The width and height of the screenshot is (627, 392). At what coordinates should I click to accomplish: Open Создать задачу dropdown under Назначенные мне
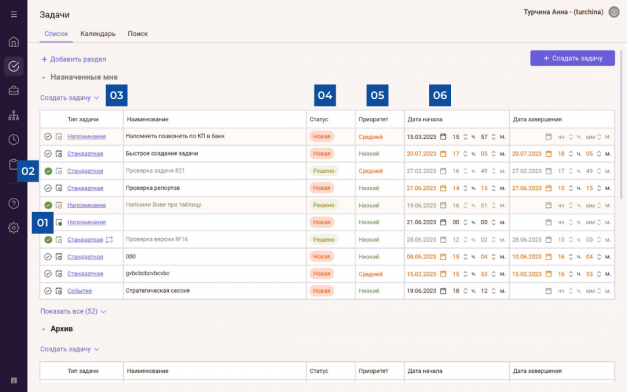pos(70,98)
